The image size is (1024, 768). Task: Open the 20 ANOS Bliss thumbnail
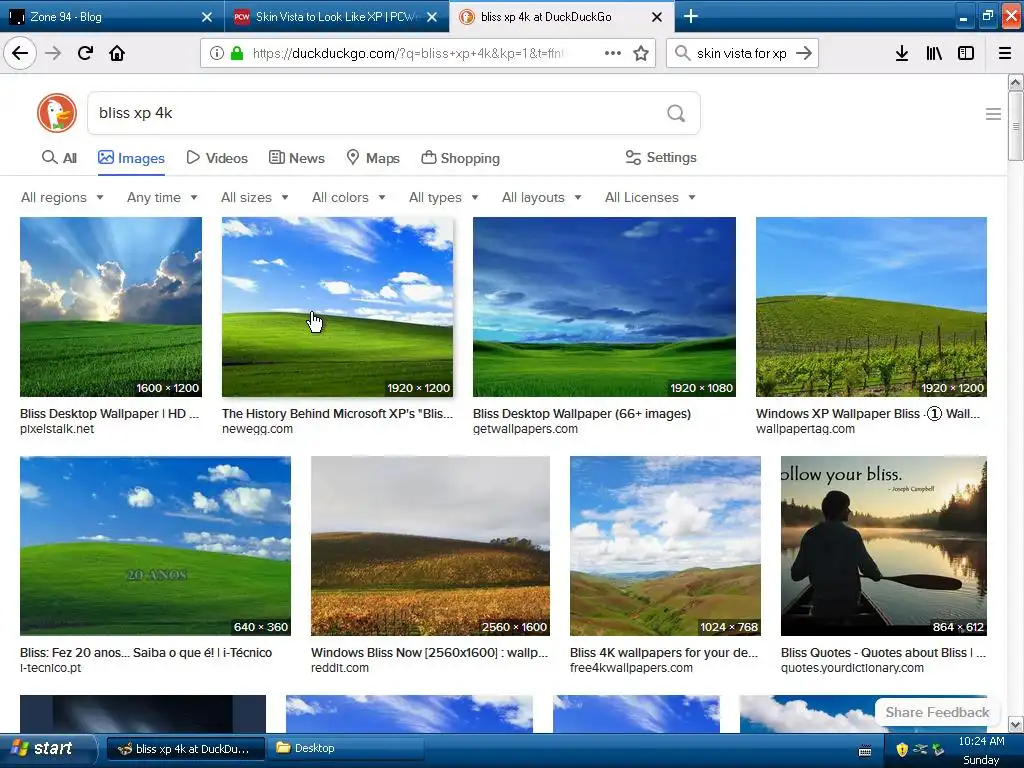click(155, 546)
